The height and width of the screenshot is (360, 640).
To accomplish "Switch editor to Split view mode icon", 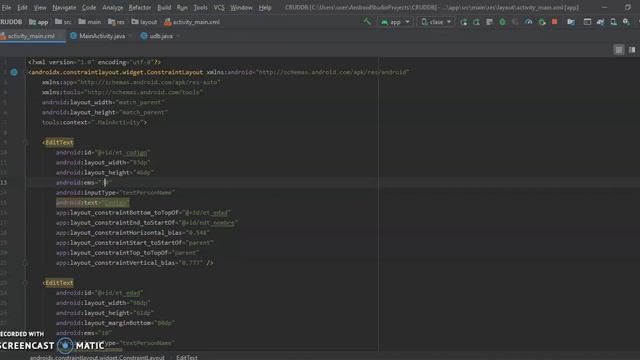I will tap(632, 50).
